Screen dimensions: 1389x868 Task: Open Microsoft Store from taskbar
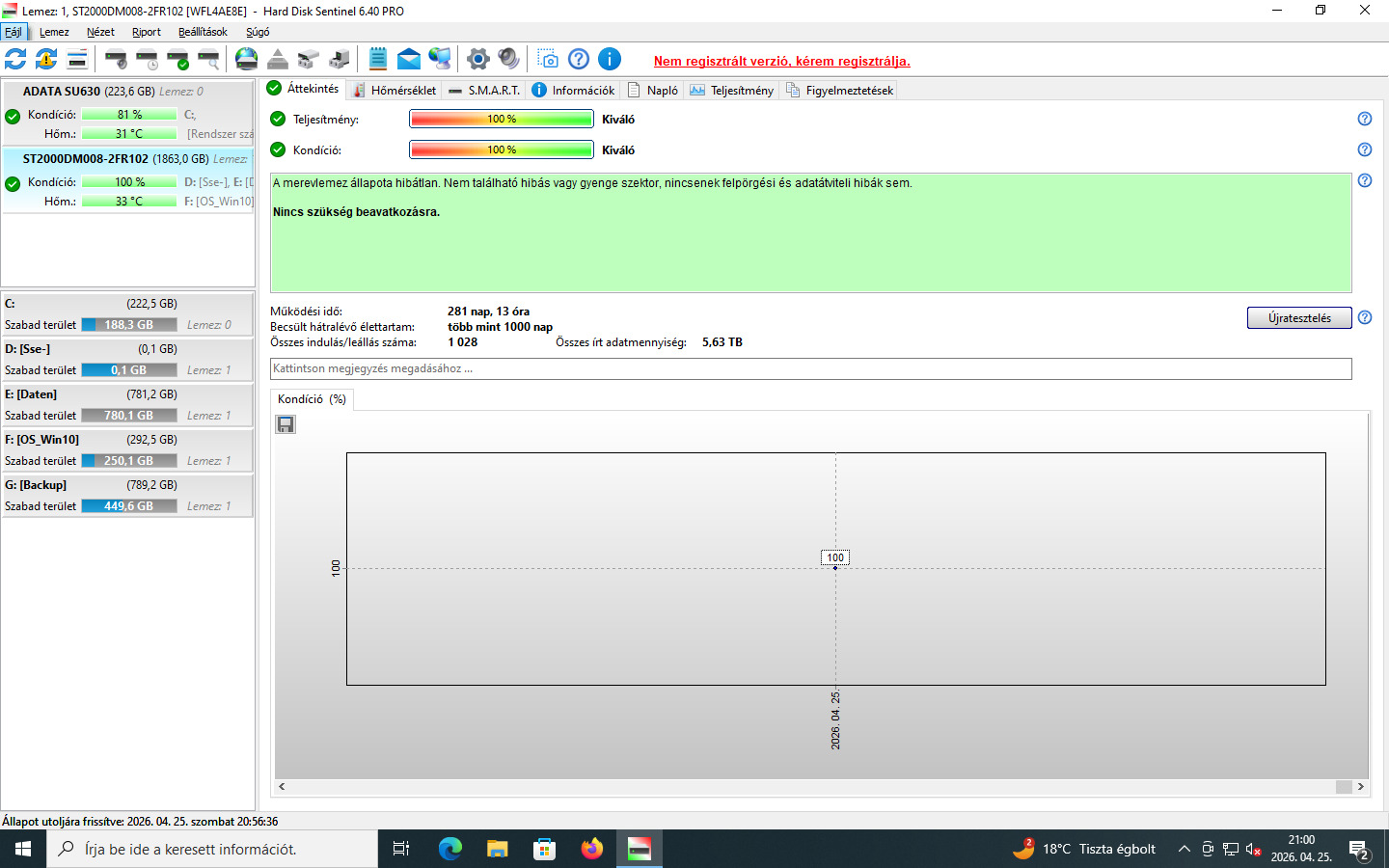[544, 849]
